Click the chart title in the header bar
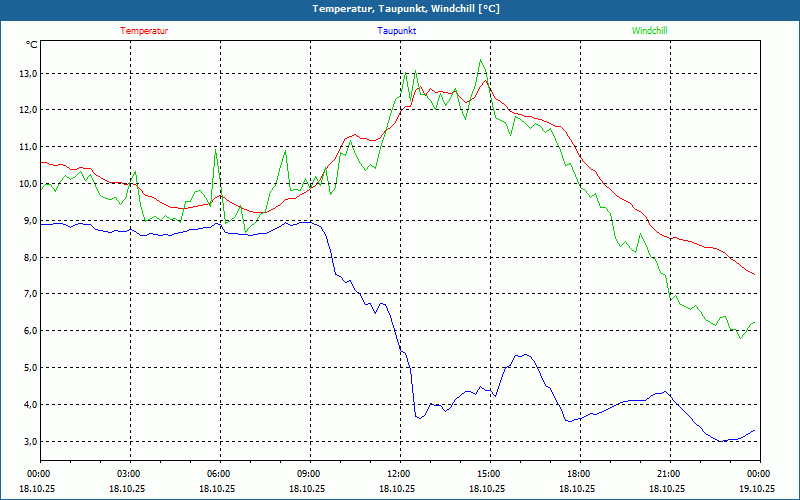The width and height of the screenshot is (800, 500). pos(400,9)
